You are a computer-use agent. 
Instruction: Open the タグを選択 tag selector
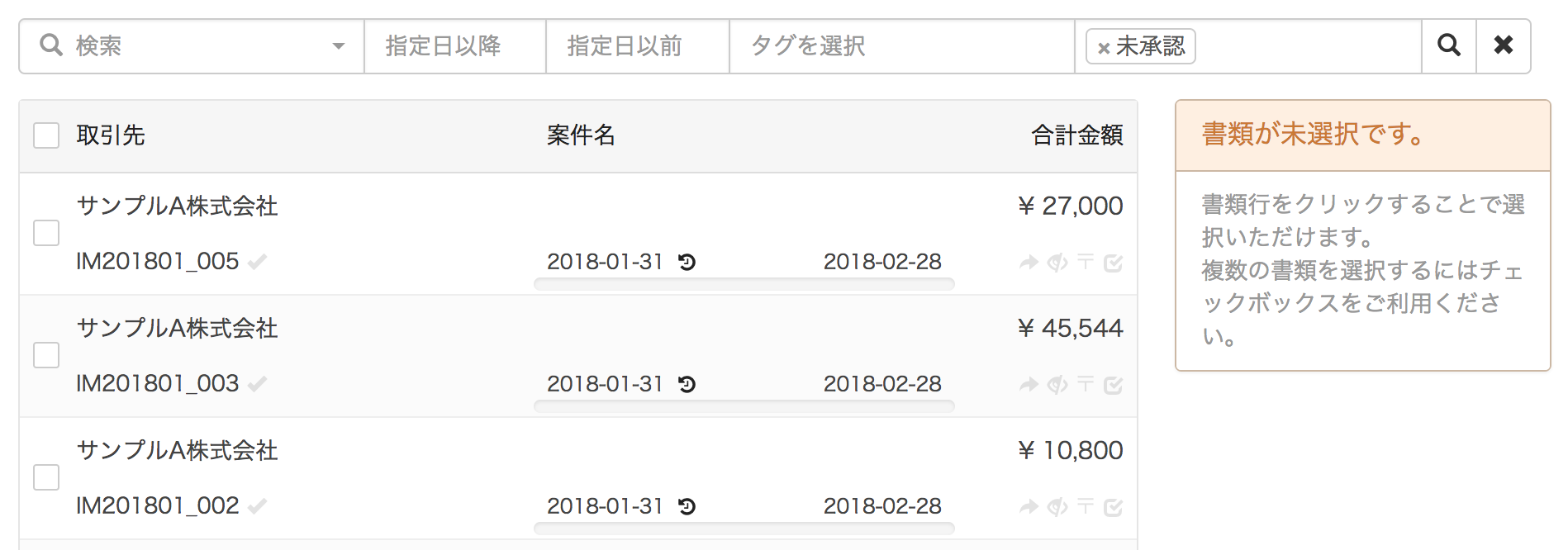pyautogui.click(x=902, y=46)
